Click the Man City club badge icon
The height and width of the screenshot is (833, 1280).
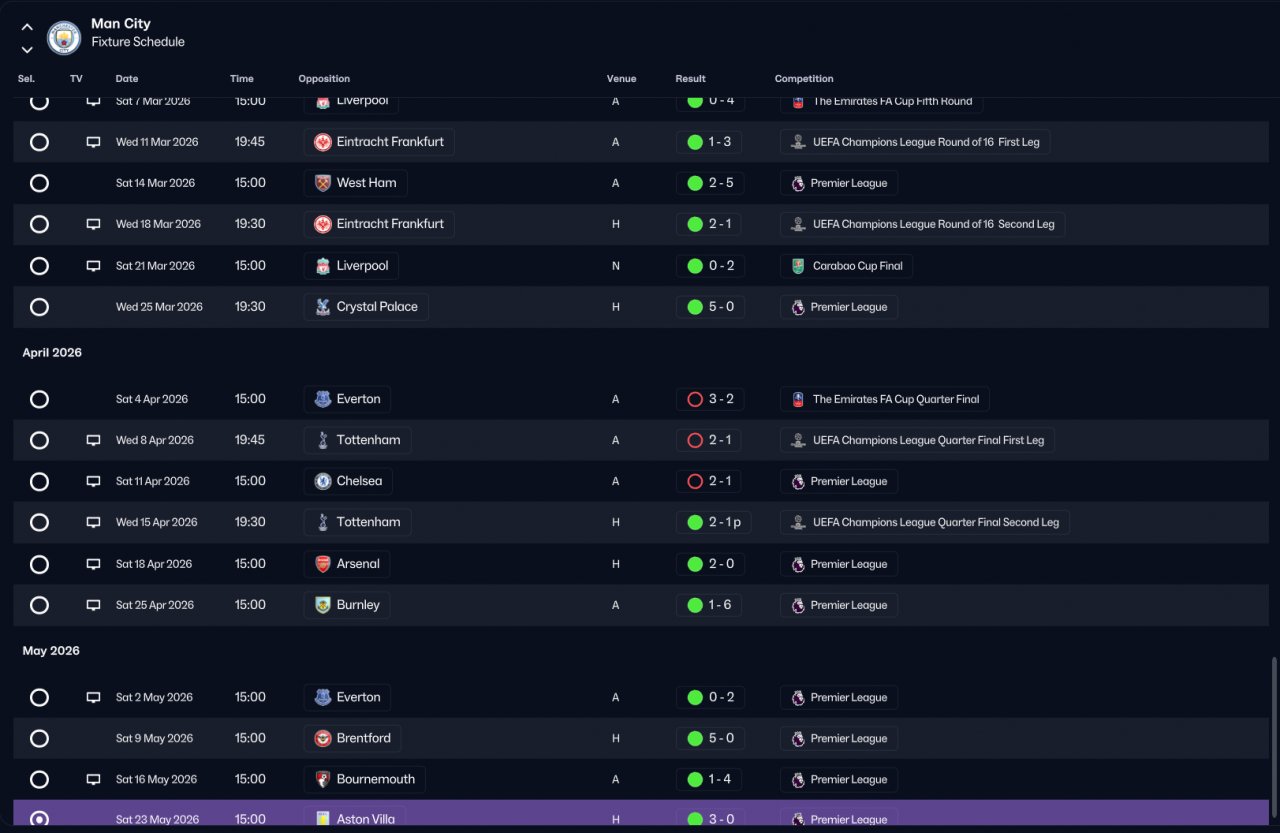tap(64, 37)
